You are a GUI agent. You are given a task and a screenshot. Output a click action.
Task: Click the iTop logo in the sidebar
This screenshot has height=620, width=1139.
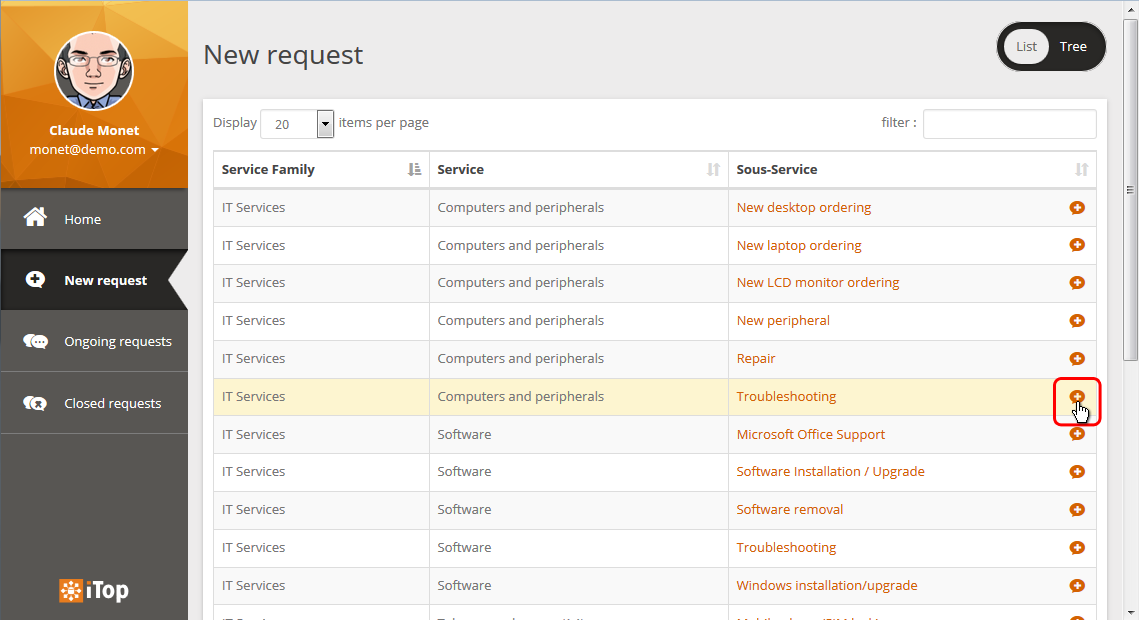pos(94,591)
